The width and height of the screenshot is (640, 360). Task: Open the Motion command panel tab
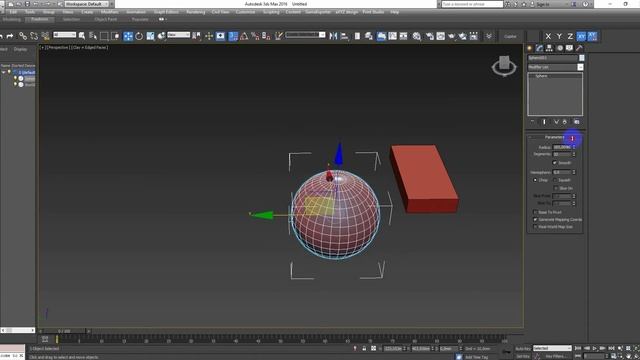click(x=560, y=48)
